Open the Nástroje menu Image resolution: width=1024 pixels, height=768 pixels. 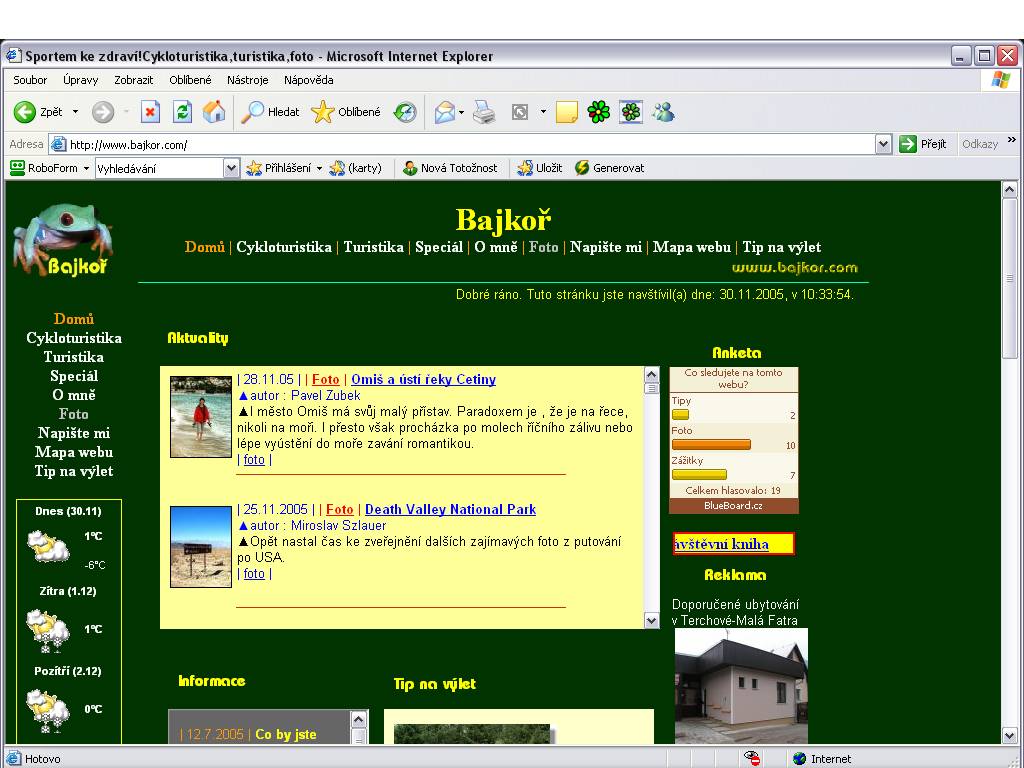[x=248, y=80]
